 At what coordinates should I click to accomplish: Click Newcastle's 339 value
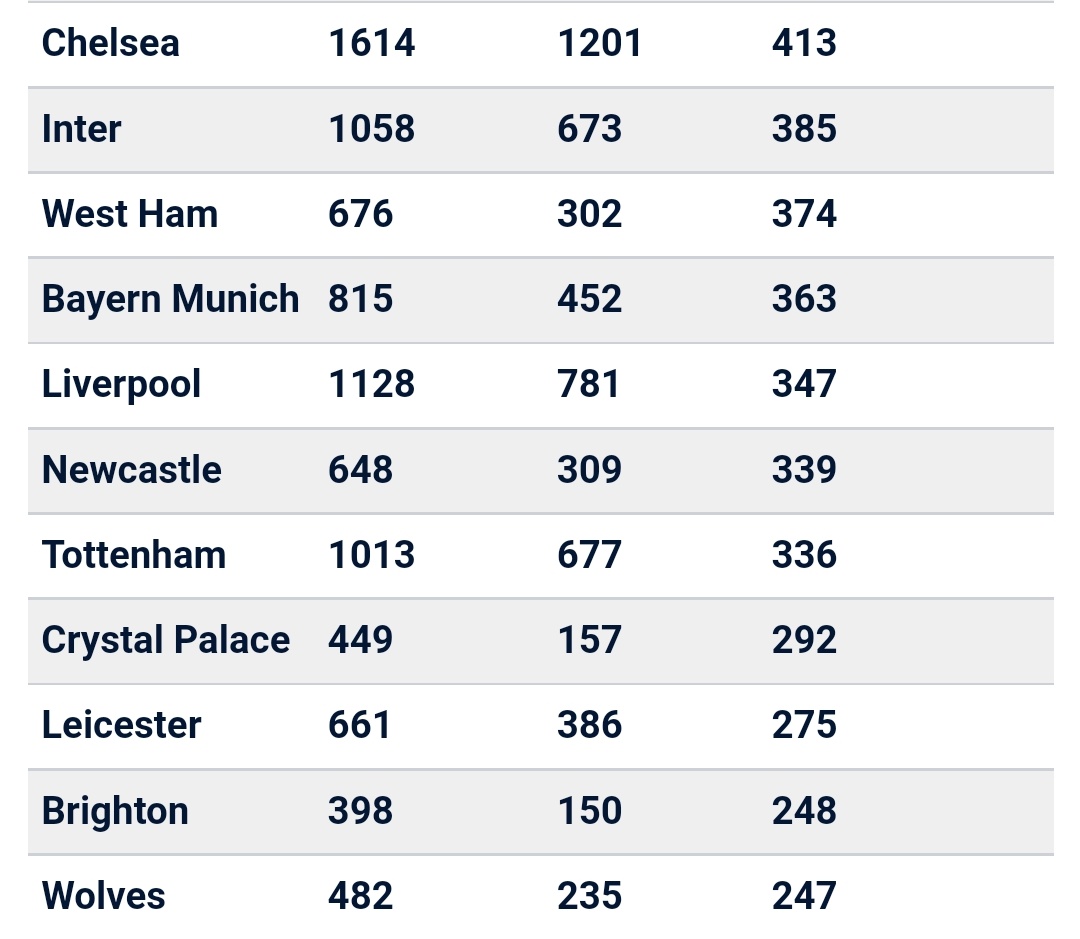click(804, 469)
